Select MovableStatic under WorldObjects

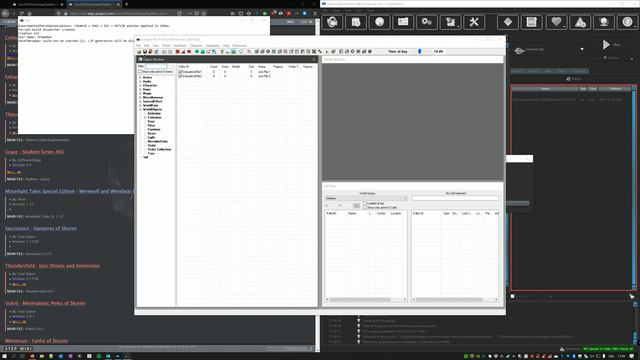coord(158,141)
